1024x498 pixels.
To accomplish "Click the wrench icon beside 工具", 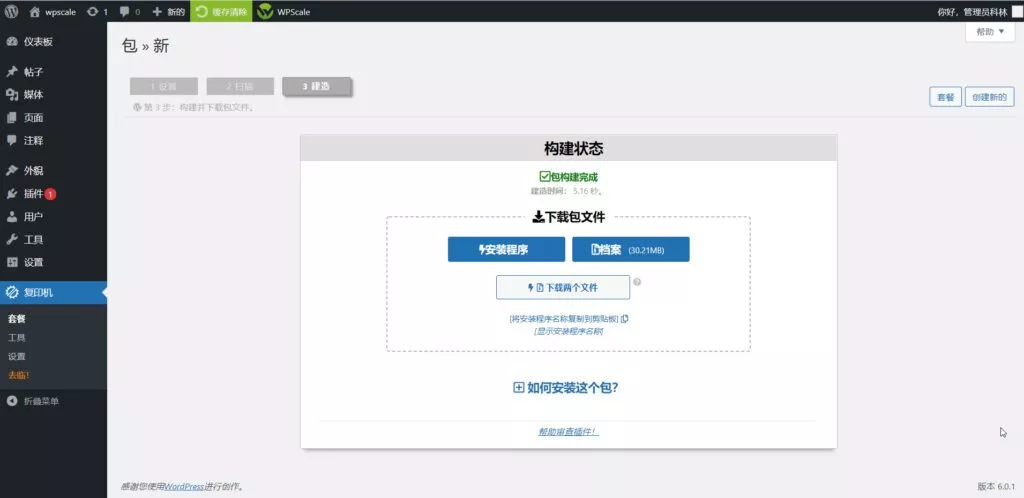I will [12, 240].
